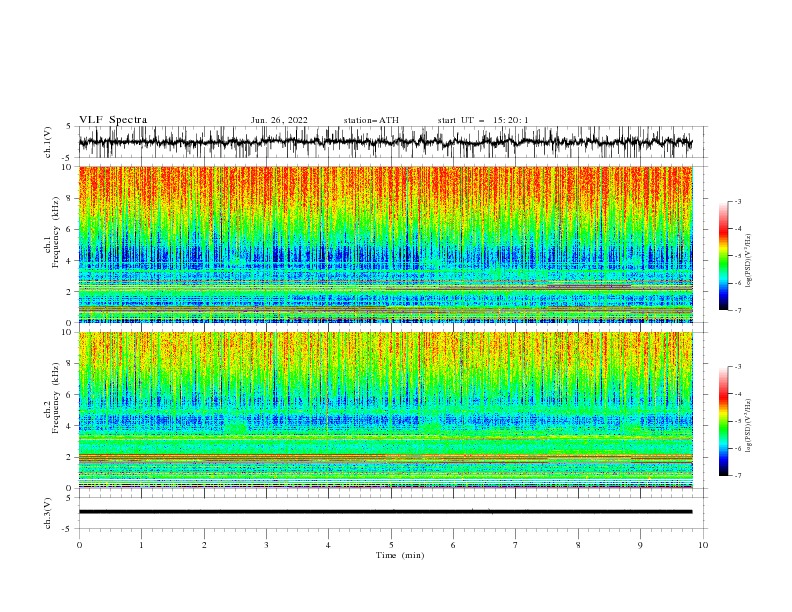Click time axis tick label "9"
The width and height of the screenshot is (792, 612).
pyautogui.click(x=640, y=545)
